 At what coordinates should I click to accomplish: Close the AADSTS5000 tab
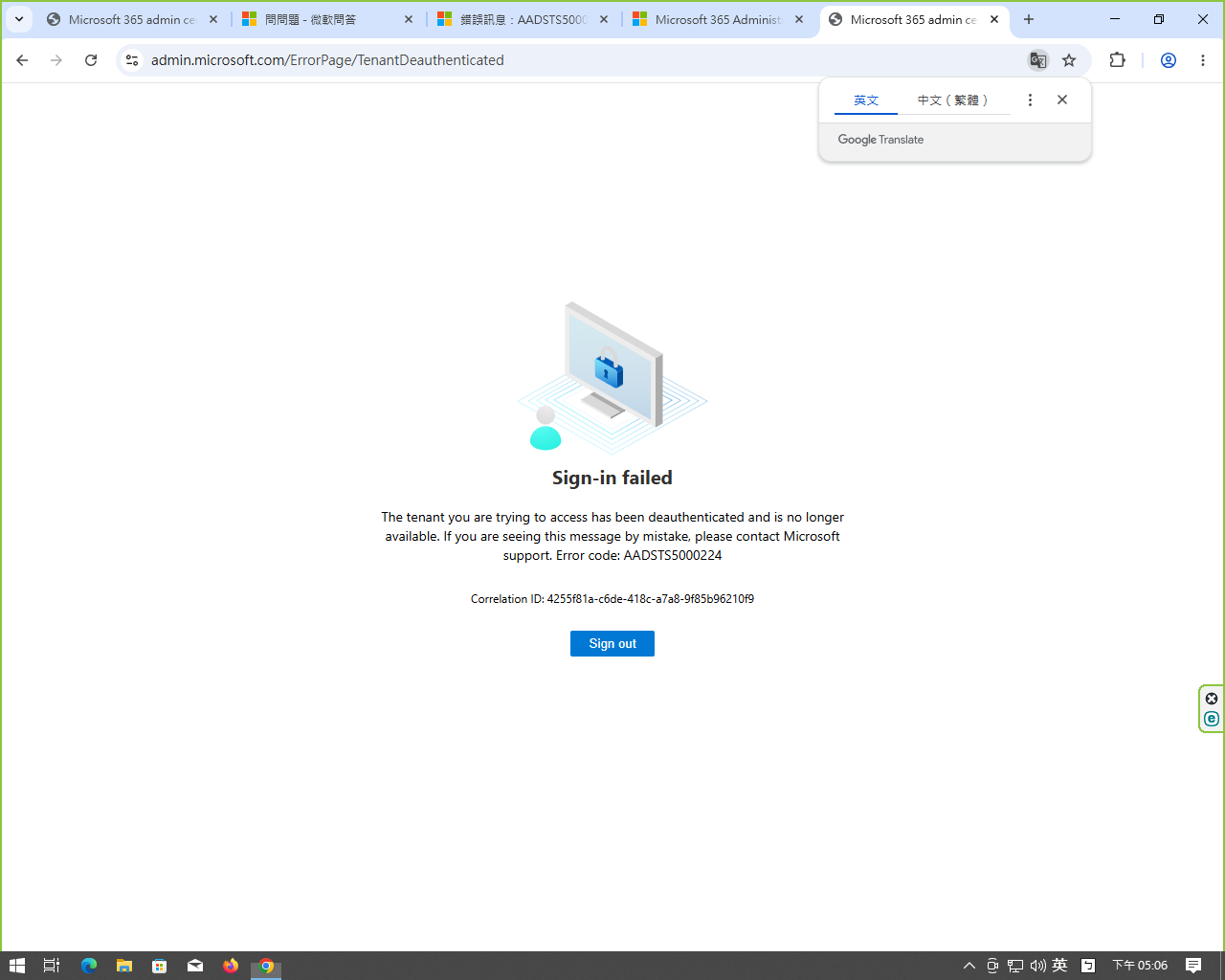pos(604,19)
